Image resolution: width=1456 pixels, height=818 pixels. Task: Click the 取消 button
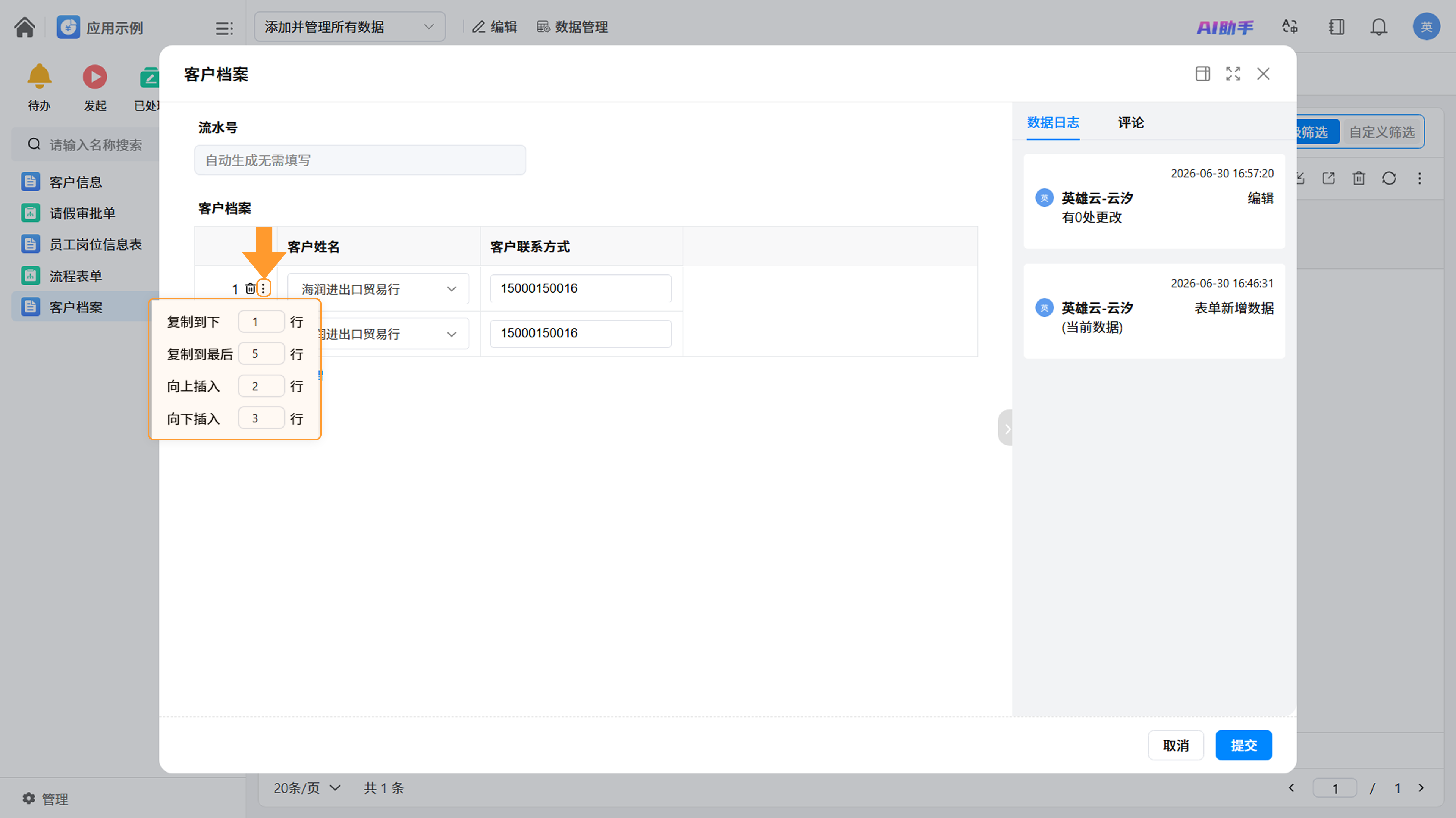point(1176,745)
